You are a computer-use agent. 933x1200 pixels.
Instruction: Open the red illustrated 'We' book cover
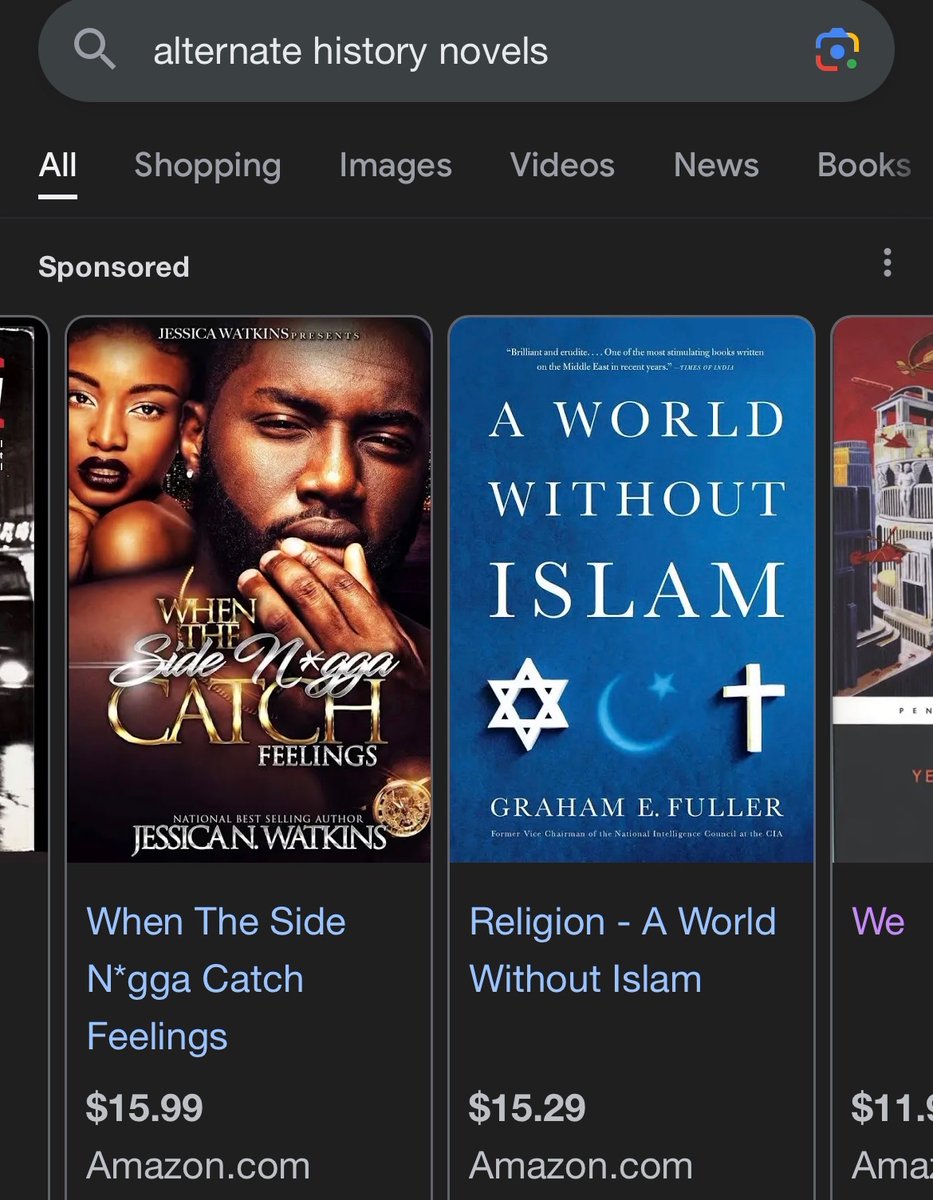883,590
